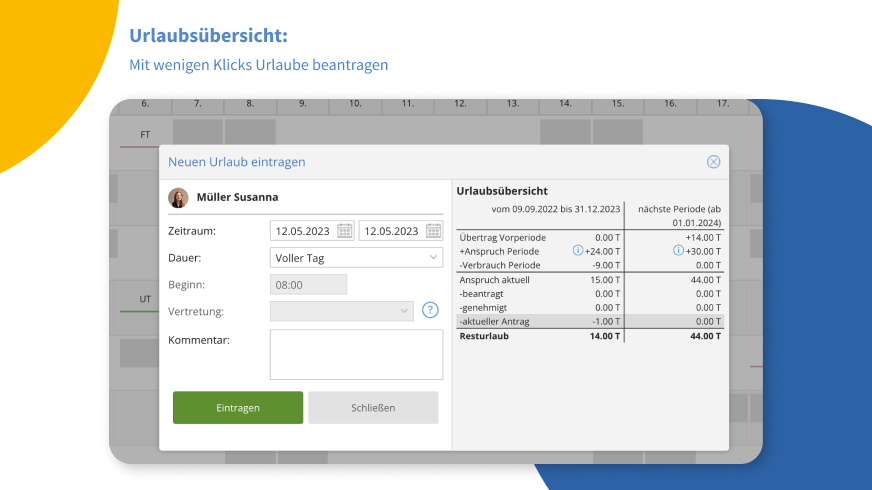This screenshot has width=872, height=490.
Task: Click the start date field of Zeitraum
Action: tap(312, 231)
